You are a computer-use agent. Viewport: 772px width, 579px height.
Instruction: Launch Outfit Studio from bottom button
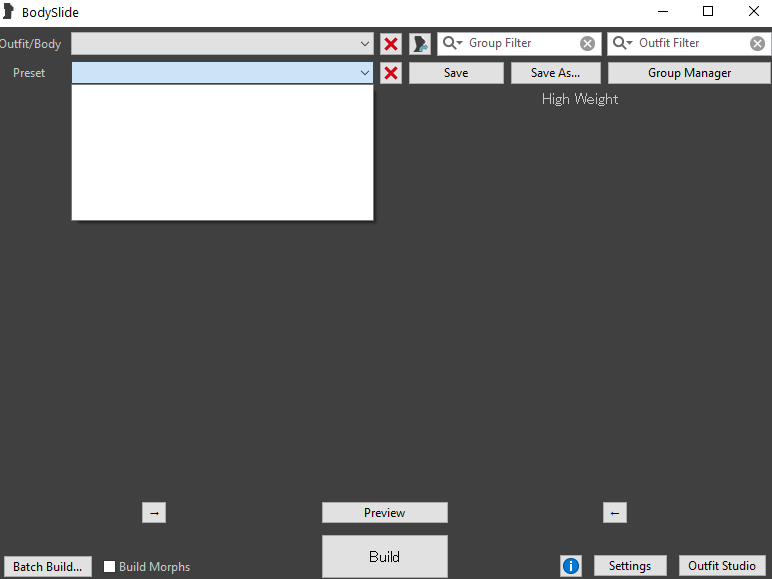(x=722, y=566)
